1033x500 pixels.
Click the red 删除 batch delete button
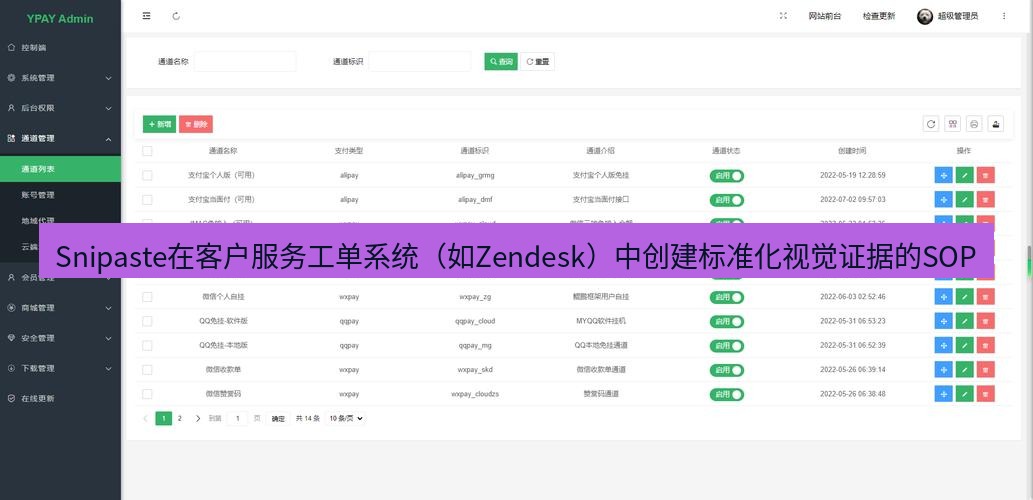click(x=196, y=124)
